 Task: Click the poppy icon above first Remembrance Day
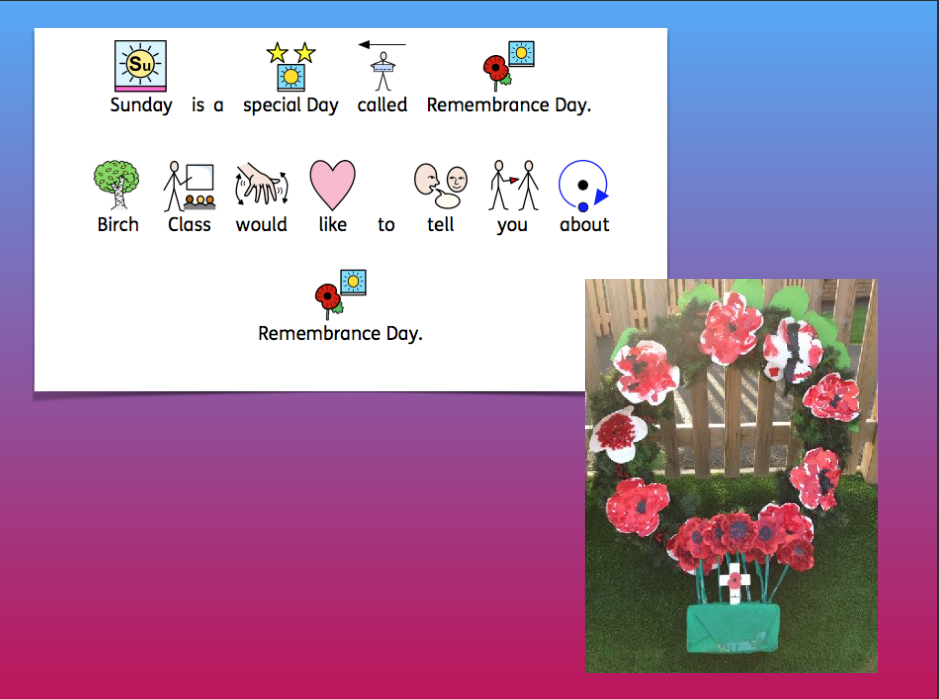click(508, 66)
